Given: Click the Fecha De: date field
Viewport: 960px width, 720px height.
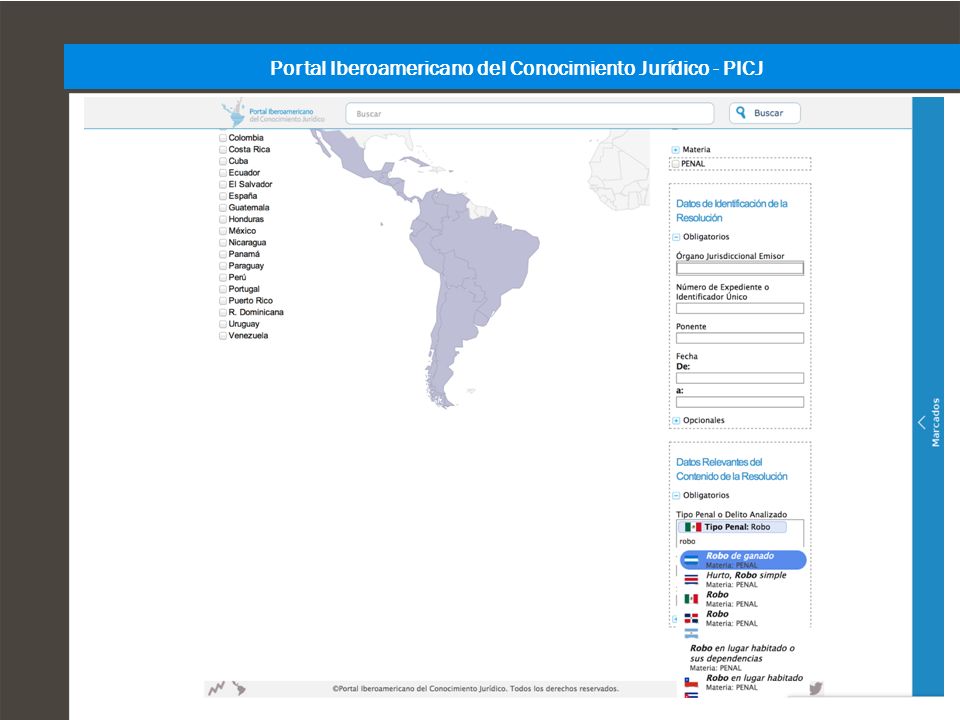Looking at the screenshot, I should pos(740,378).
